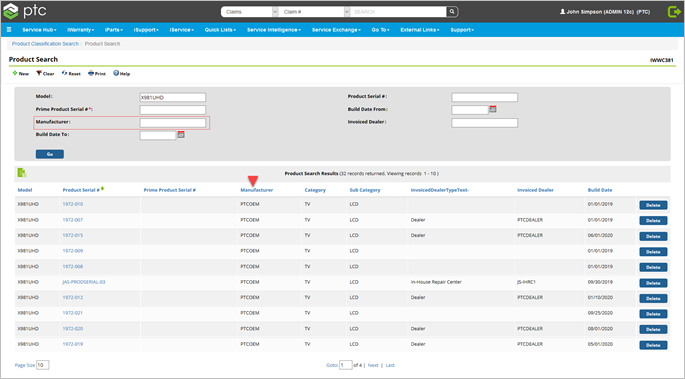Image resolution: width=685 pixels, height=379 pixels.
Task: Click the Invoiced Dealer input field
Action: click(x=484, y=123)
